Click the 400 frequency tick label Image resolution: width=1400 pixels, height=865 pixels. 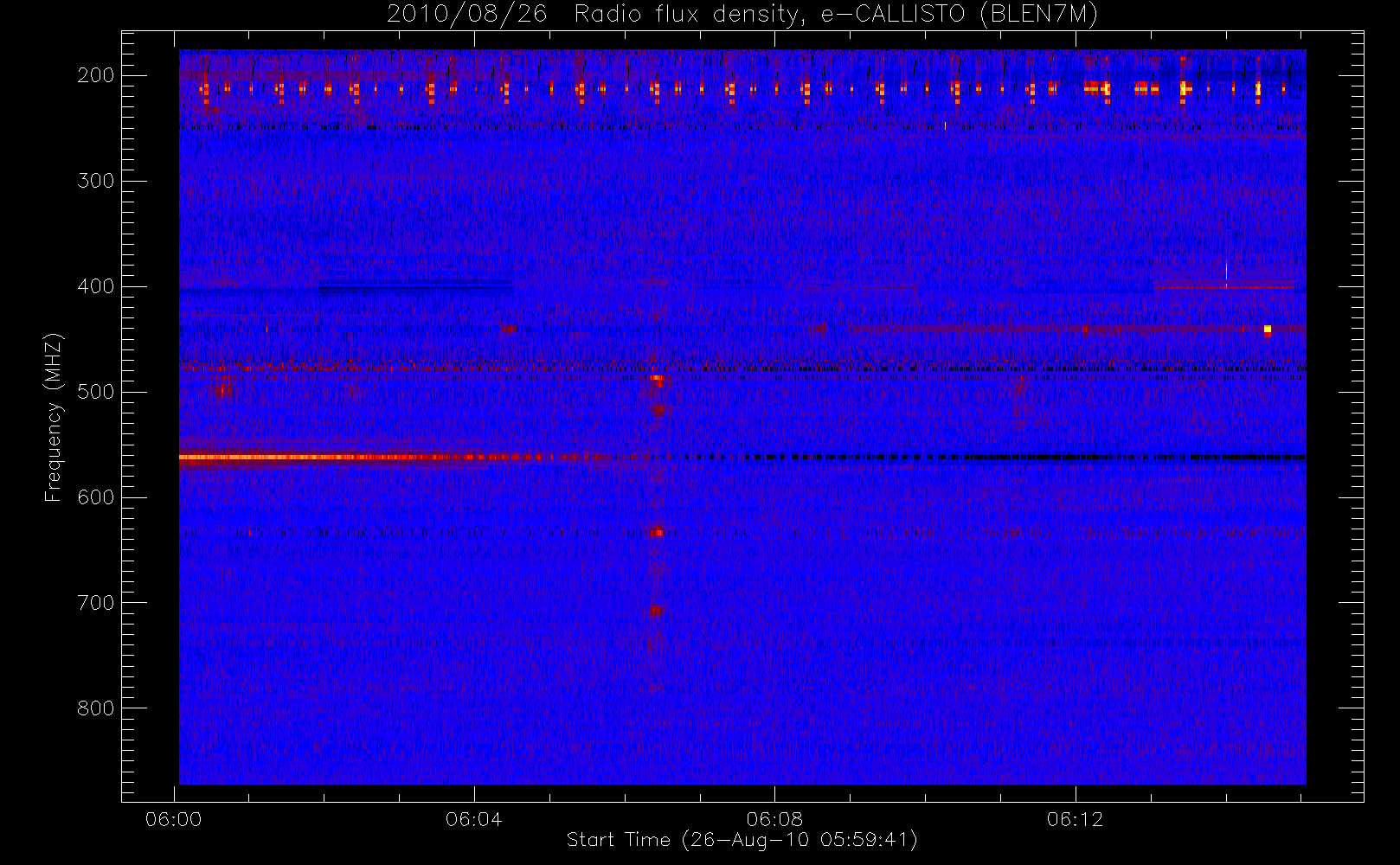pos(96,286)
